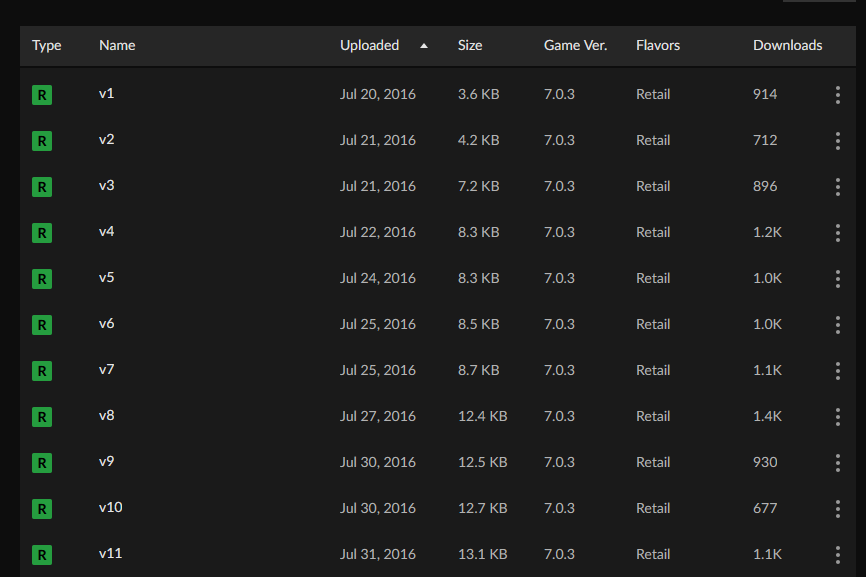Click the green R release badge for v6
866x577 pixels.
click(x=42, y=325)
